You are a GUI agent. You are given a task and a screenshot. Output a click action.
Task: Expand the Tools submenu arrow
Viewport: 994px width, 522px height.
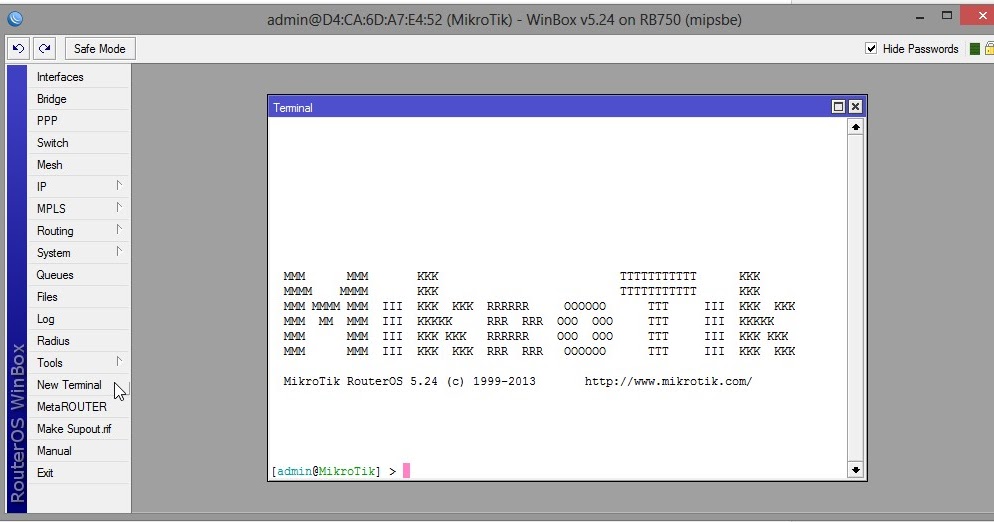point(119,362)
